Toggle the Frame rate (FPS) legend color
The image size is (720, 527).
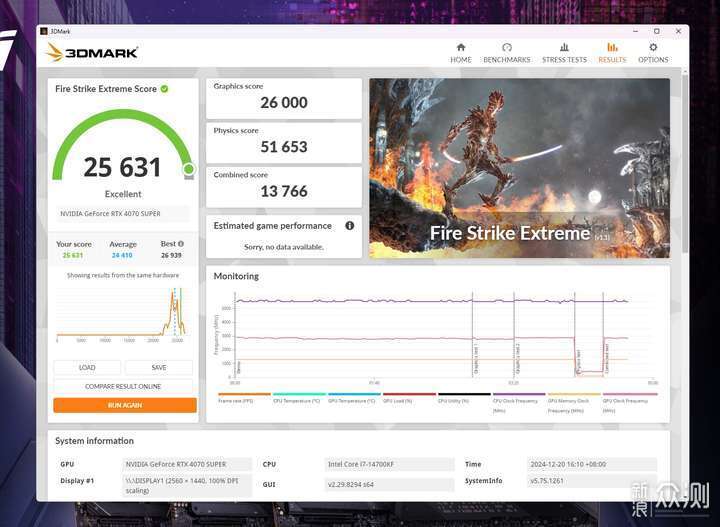point(244,394)
